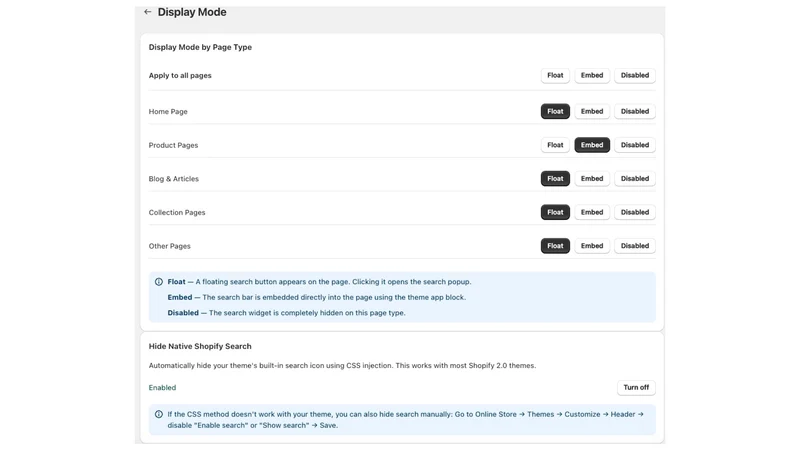800x450 pixels.
Task: Click the Display Mode by Page Type heading
Action: (x=200, y=47)
